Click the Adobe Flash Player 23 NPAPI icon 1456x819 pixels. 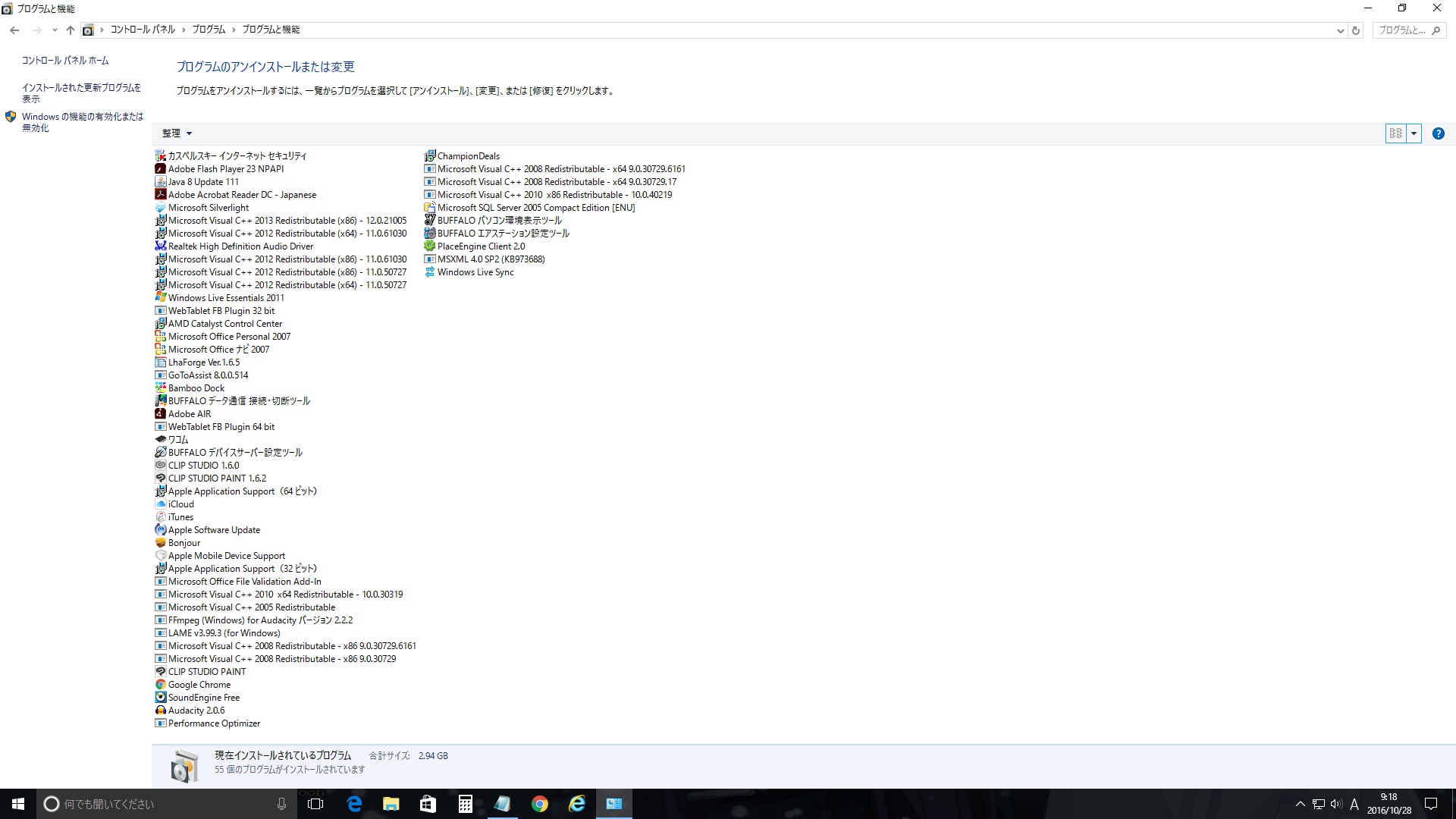[161, 169]
